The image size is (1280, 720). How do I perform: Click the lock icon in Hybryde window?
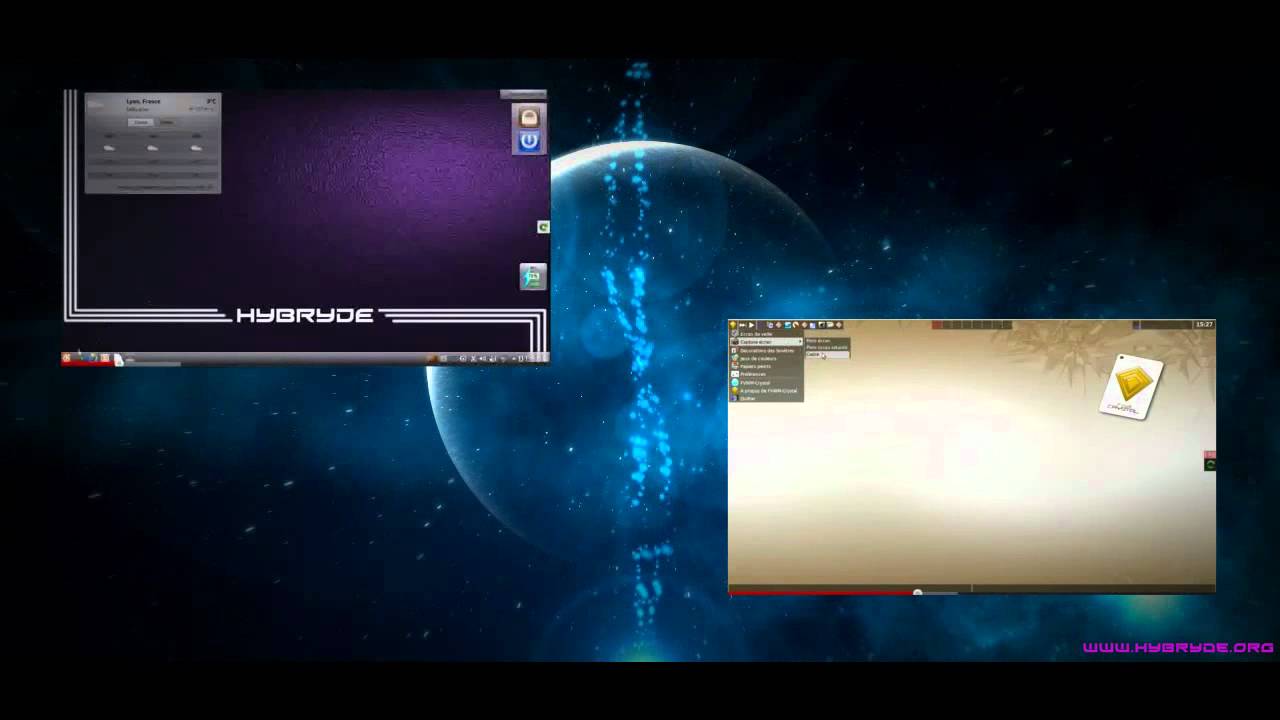click(529, 117)
